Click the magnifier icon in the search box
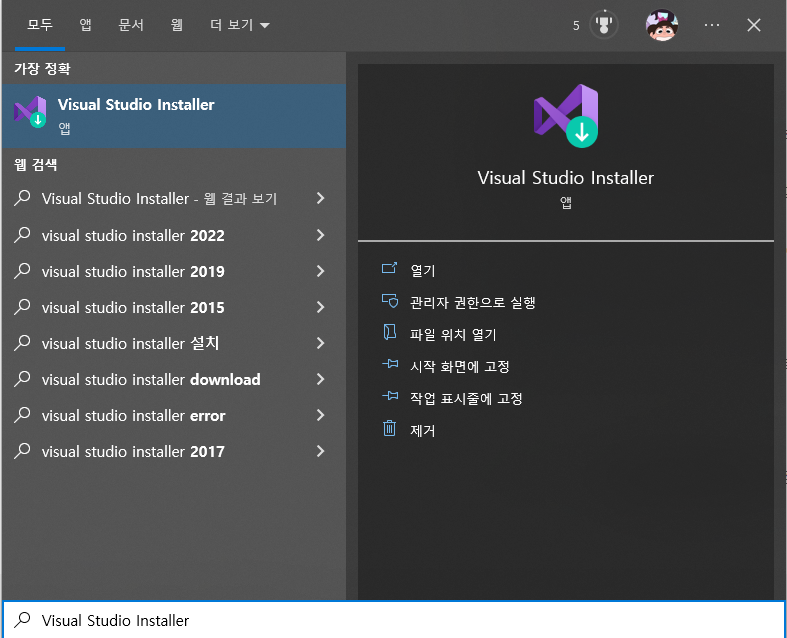This screenshot has width=787, height=638. (22, 620)
